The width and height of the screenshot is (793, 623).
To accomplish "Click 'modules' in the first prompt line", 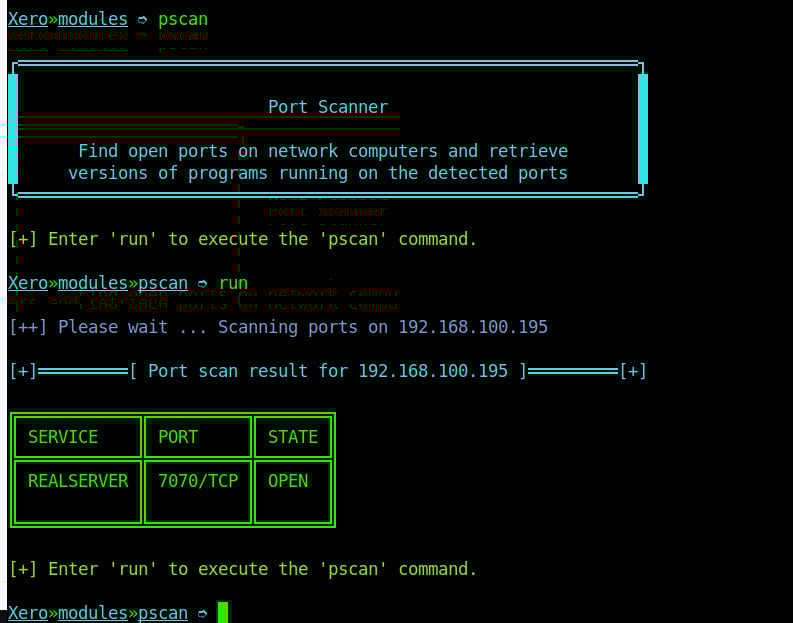I will [92, 19].
